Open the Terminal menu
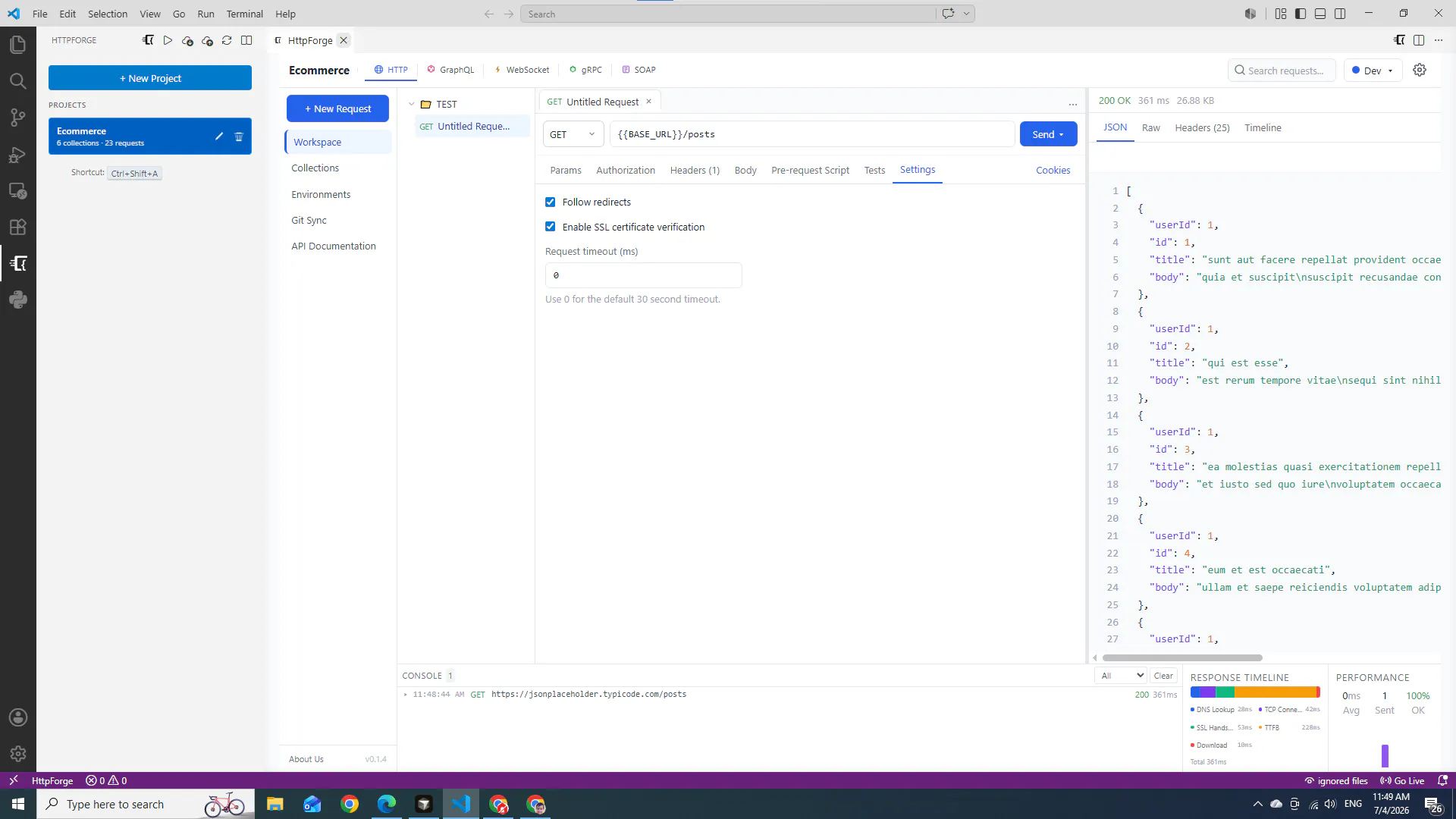Screen dimensions: 1456x819 (244, 14)
